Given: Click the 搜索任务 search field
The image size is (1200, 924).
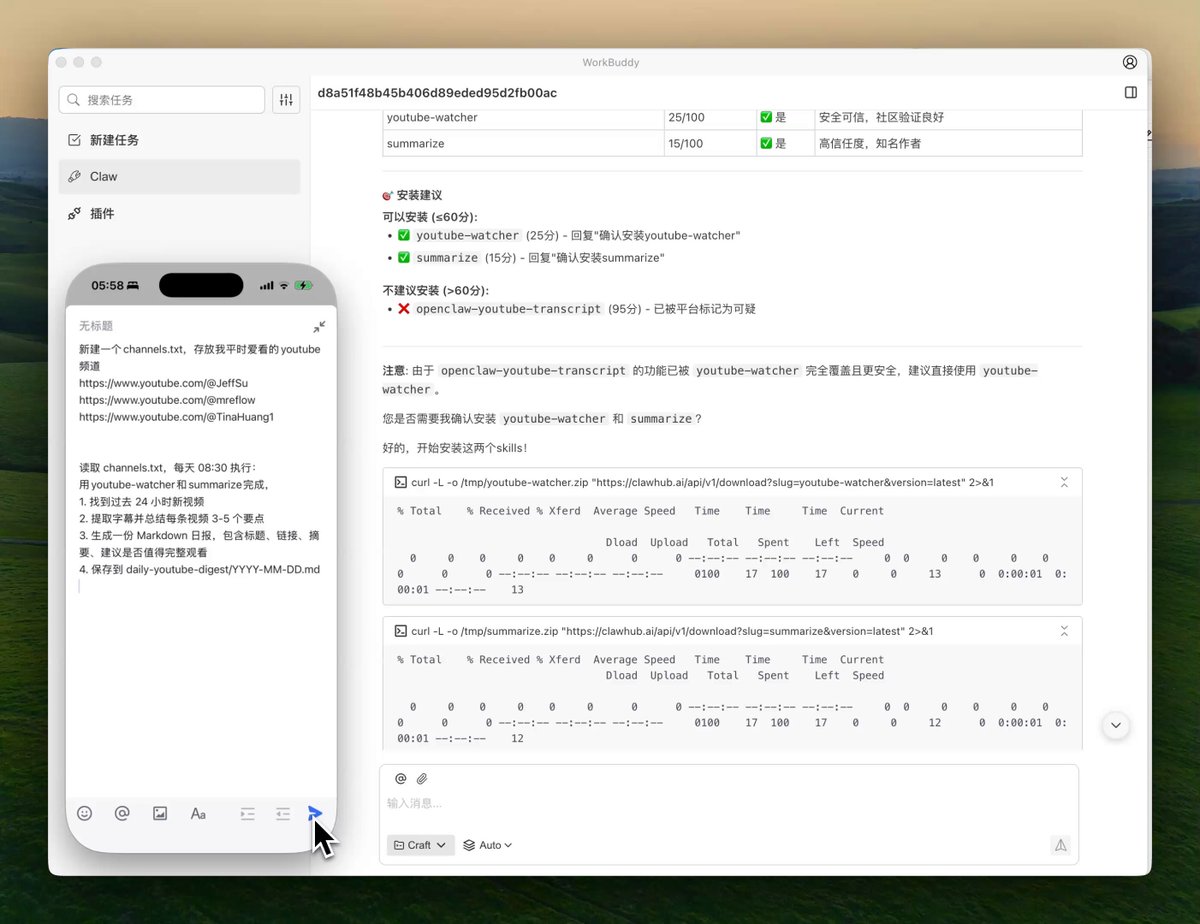Looking at the screenshot, I should pos(162,100).
